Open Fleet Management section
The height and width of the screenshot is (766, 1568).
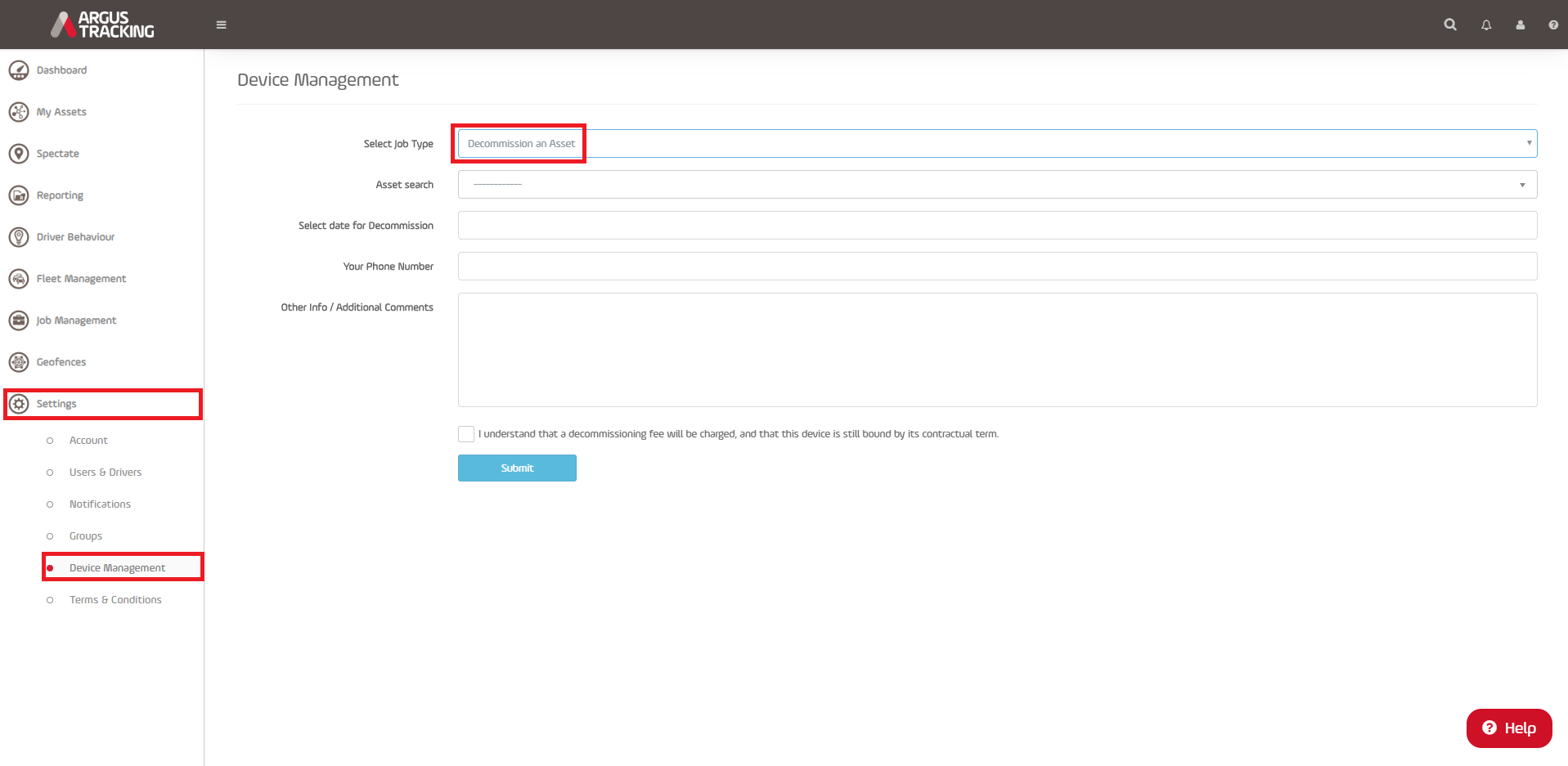point(81,279)
